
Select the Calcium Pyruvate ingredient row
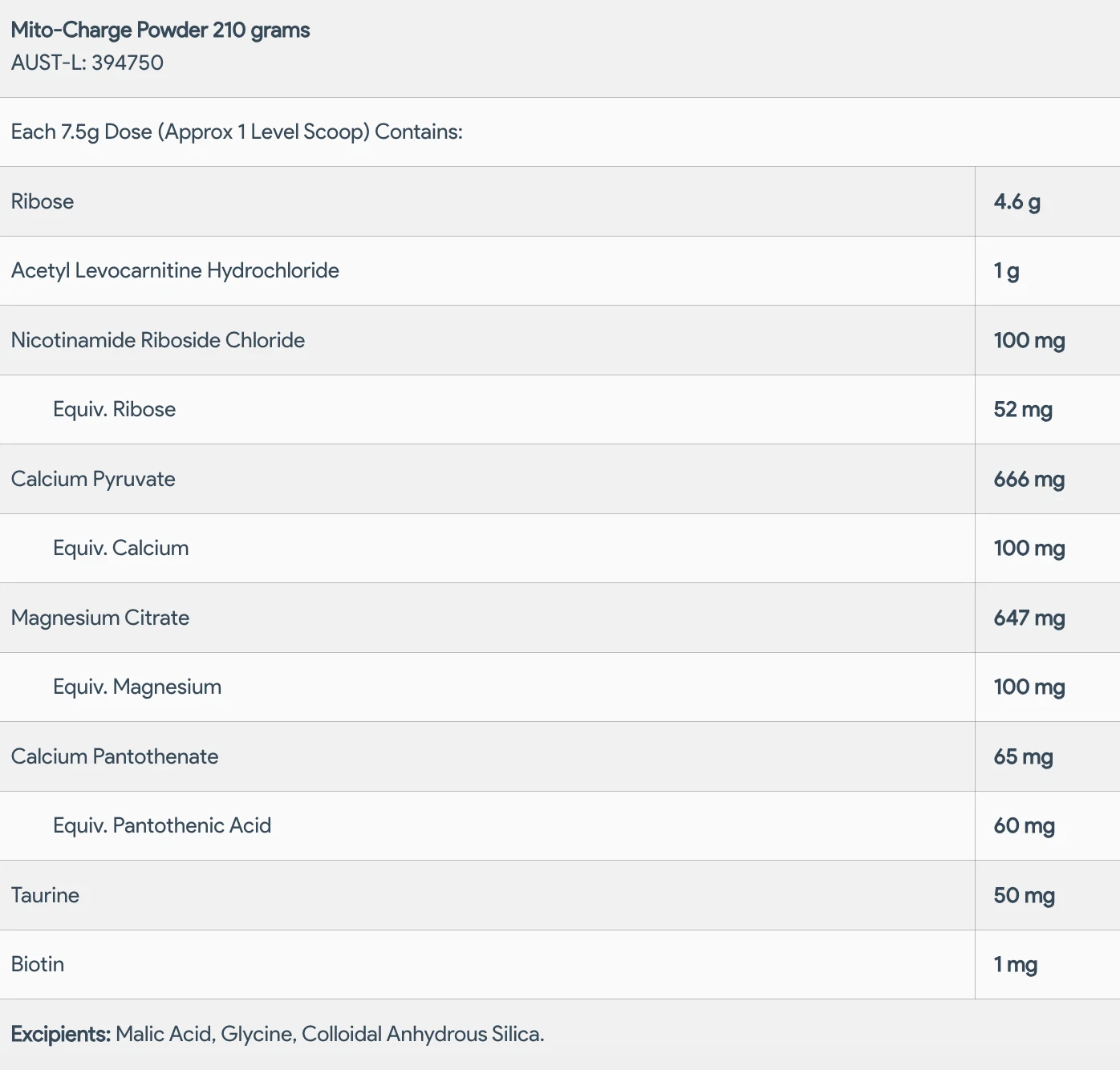(560, 479)
